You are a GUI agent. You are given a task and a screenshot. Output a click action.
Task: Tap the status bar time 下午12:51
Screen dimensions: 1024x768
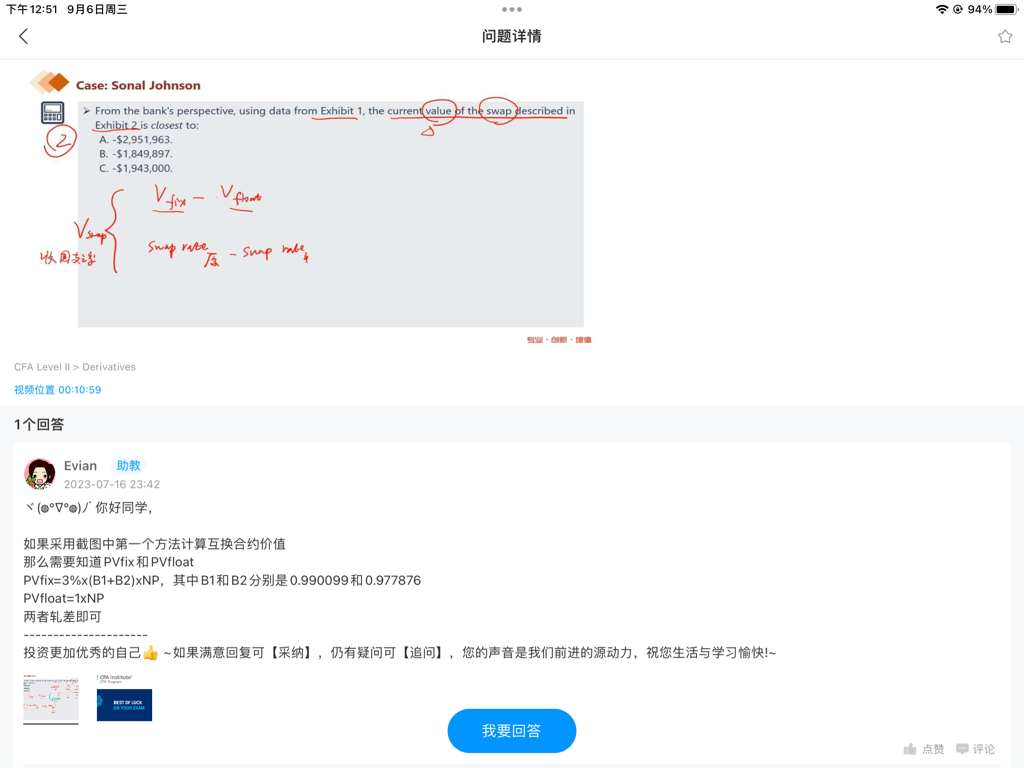point(32,9)
